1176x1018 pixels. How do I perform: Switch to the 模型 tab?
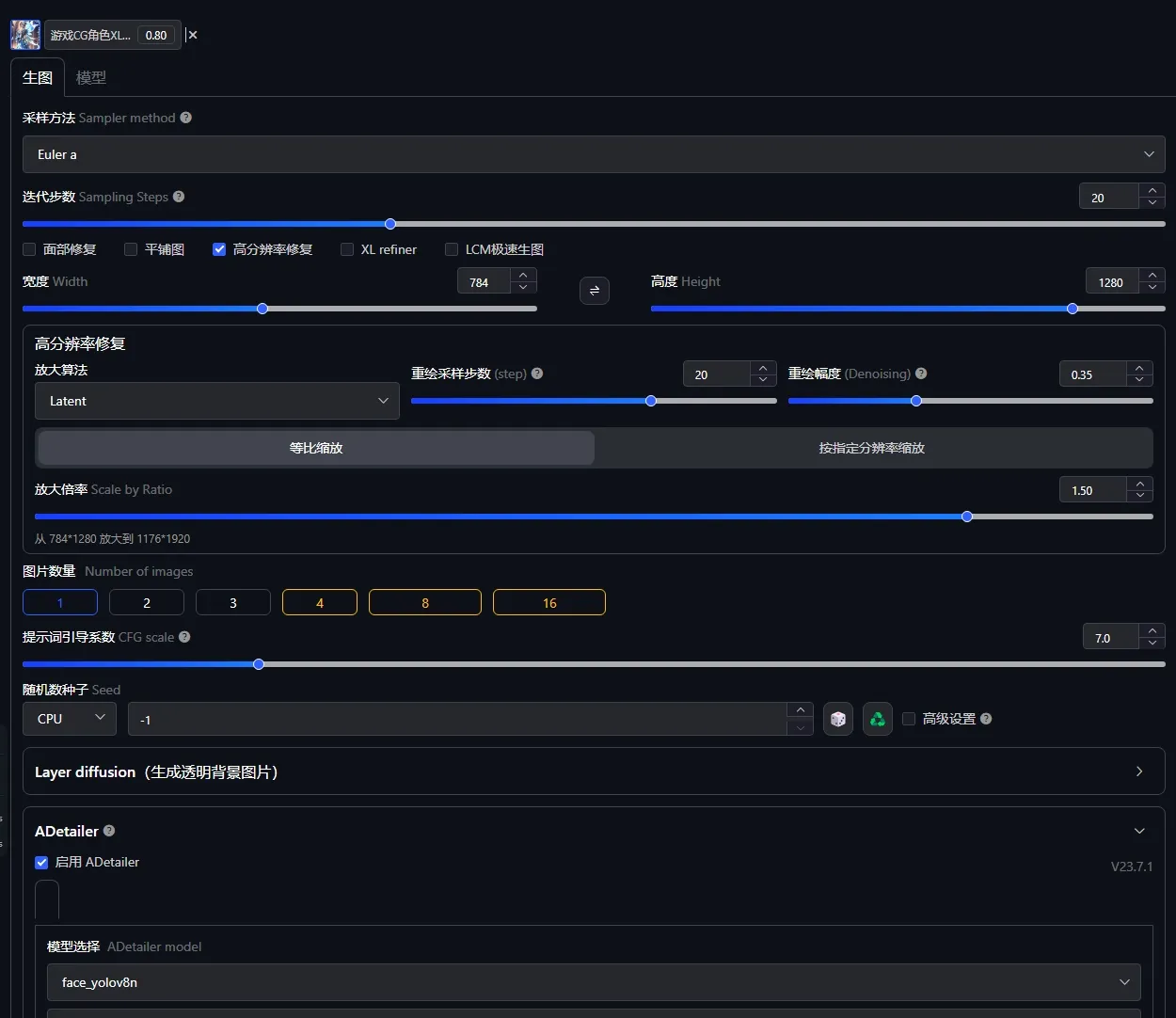pyautogui.click(x=91, y=78)
